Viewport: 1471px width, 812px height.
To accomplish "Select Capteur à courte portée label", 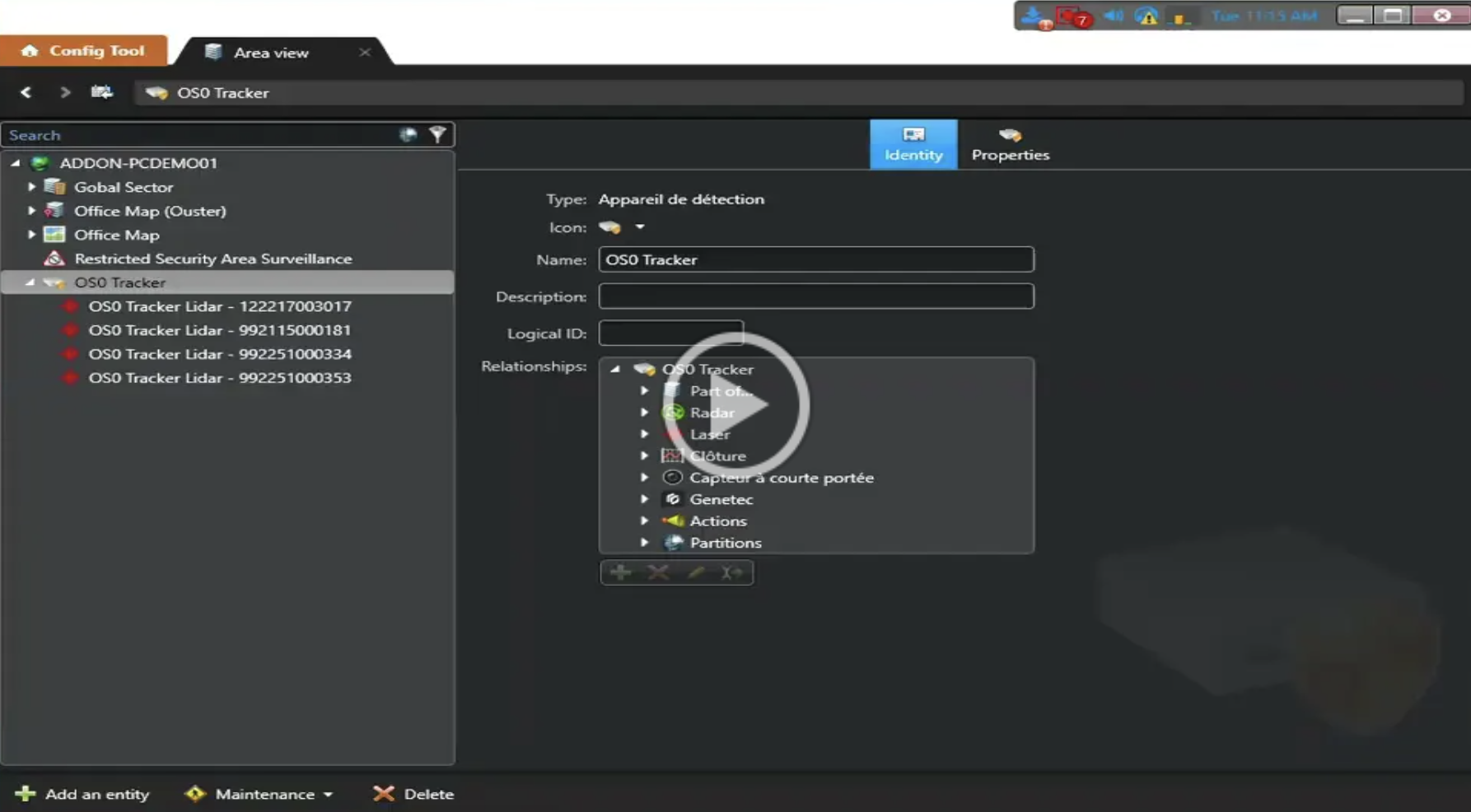I will click(782, 478).
